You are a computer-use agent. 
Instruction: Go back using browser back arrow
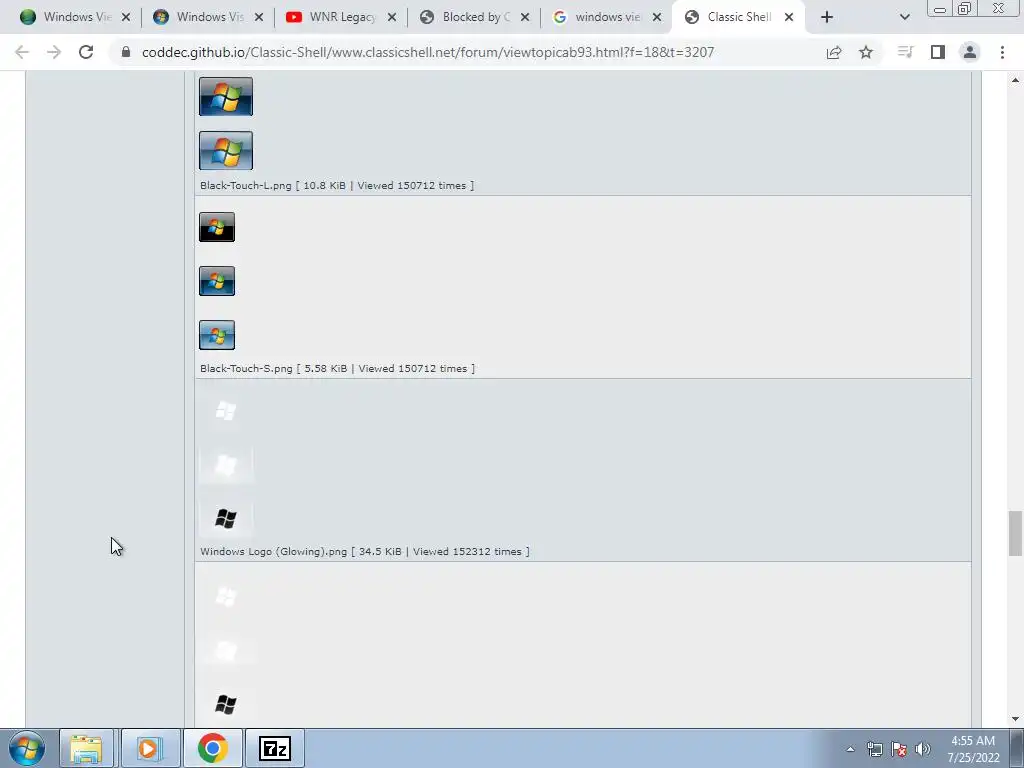tap(22, 52)
